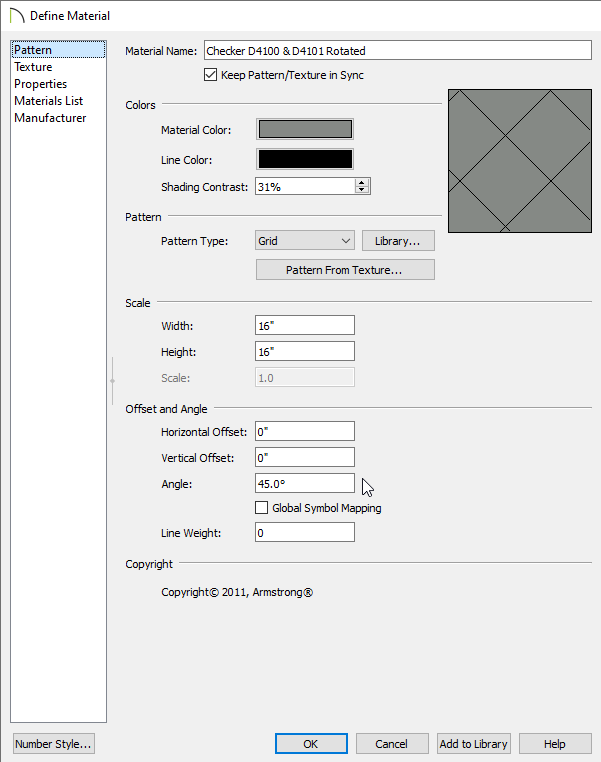
Task: Click the pattern preview thumbnail
Action: [x=520, y=161]
